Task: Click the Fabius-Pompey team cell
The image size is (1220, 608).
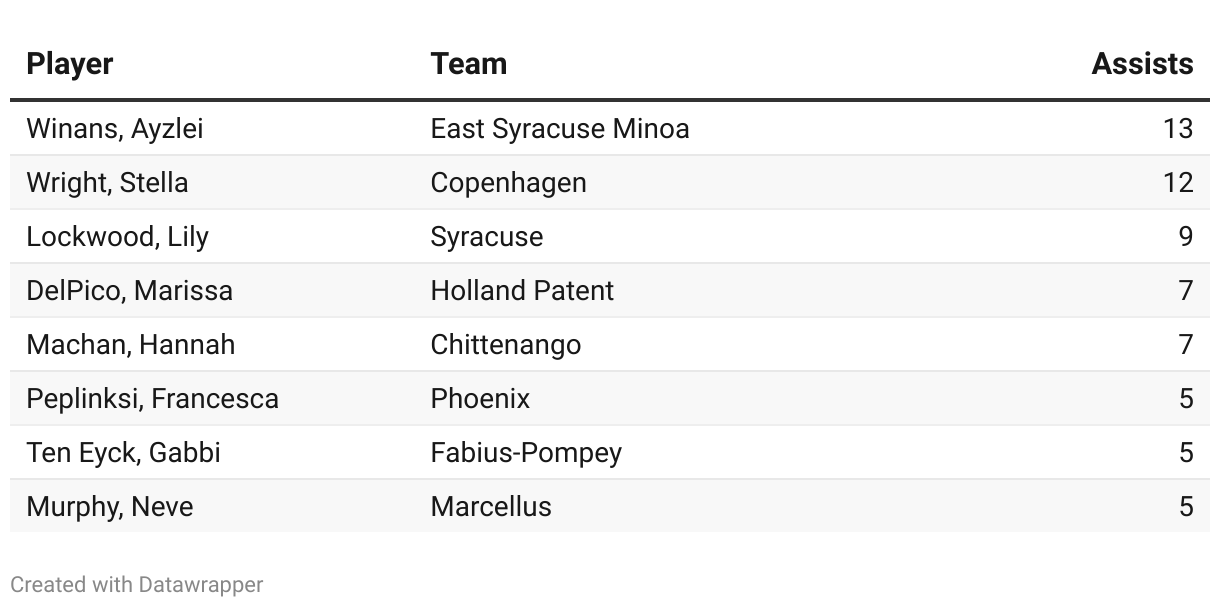Action: coord(526,453)
